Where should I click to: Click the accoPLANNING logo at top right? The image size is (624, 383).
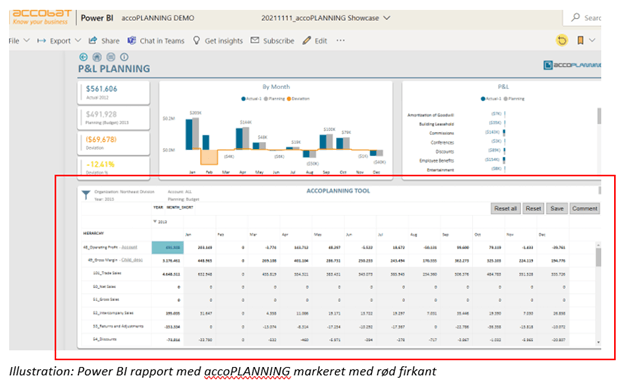click(572, 65)
